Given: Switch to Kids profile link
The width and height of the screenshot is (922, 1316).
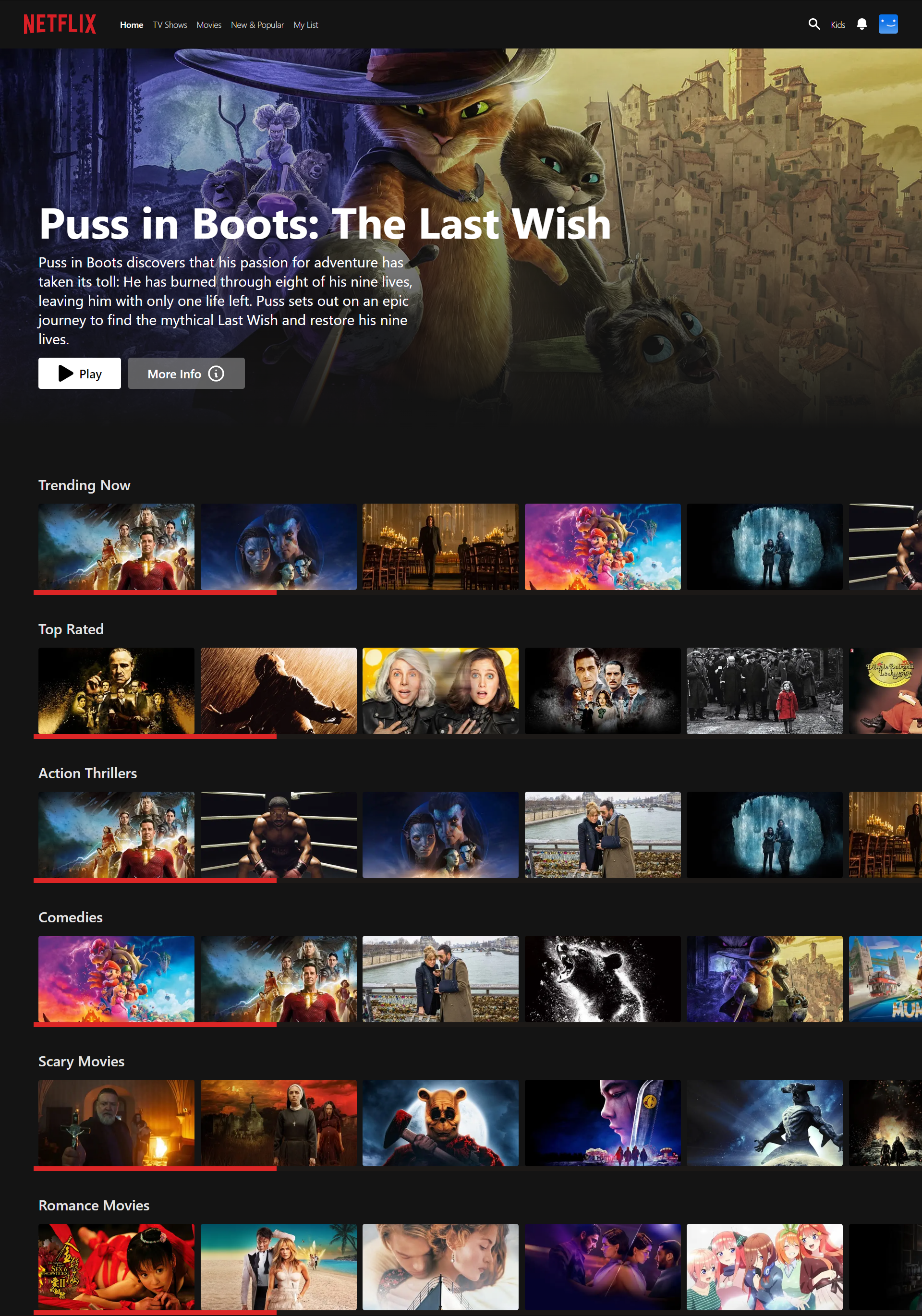Looking at the screenshot, I should (x=837, y=24).
